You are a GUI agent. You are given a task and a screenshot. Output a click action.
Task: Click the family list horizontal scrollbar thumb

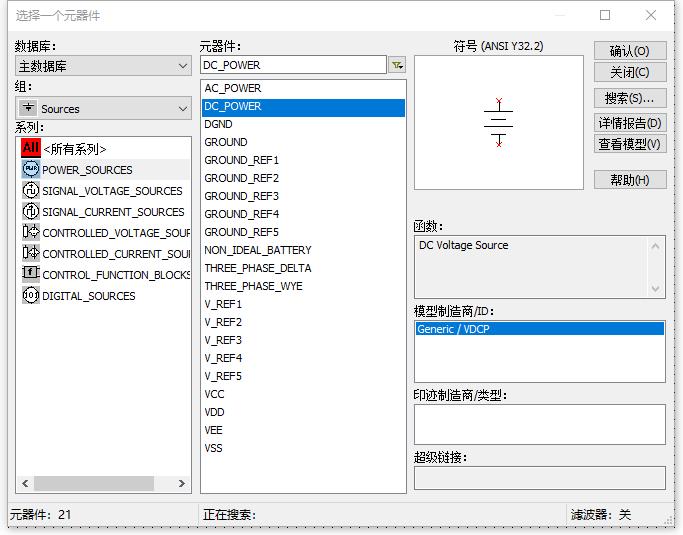[x=94, y=483]
